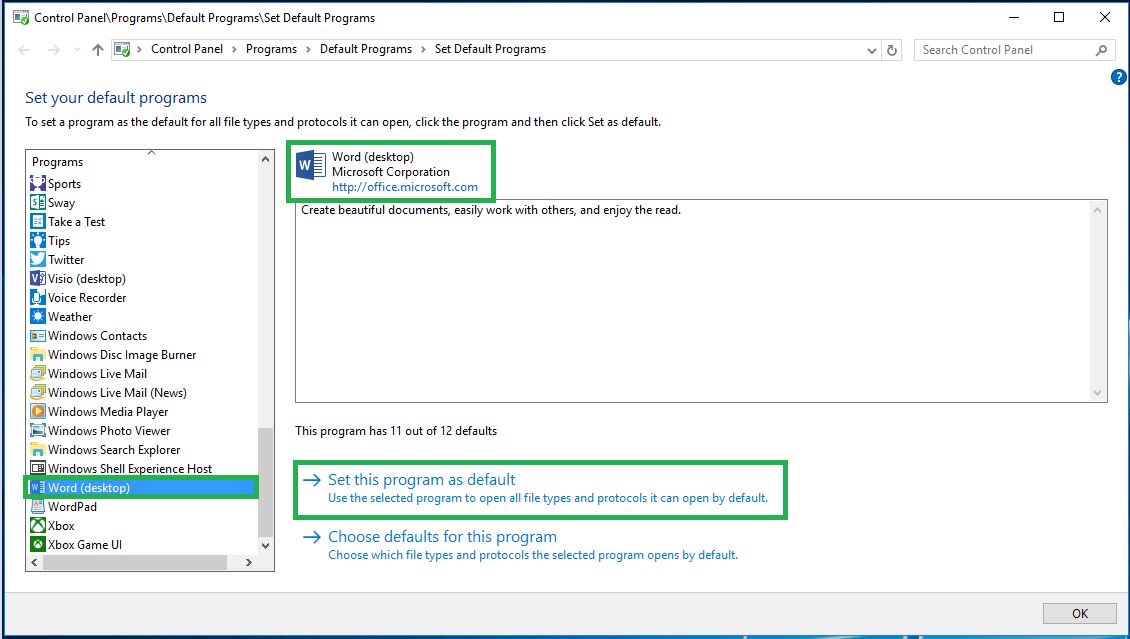Go back to previous page
The height and width of the screenshot is (639, 1130).
[25, 50]
